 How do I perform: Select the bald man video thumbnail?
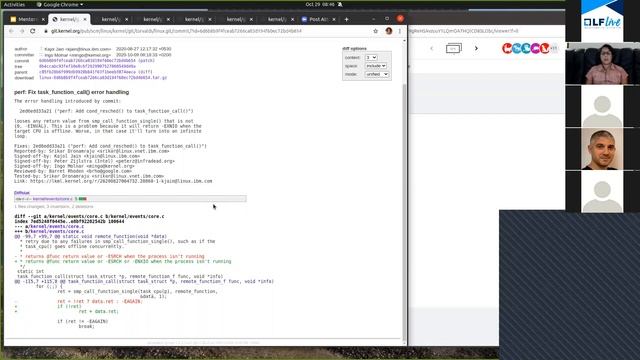point(602,149)
